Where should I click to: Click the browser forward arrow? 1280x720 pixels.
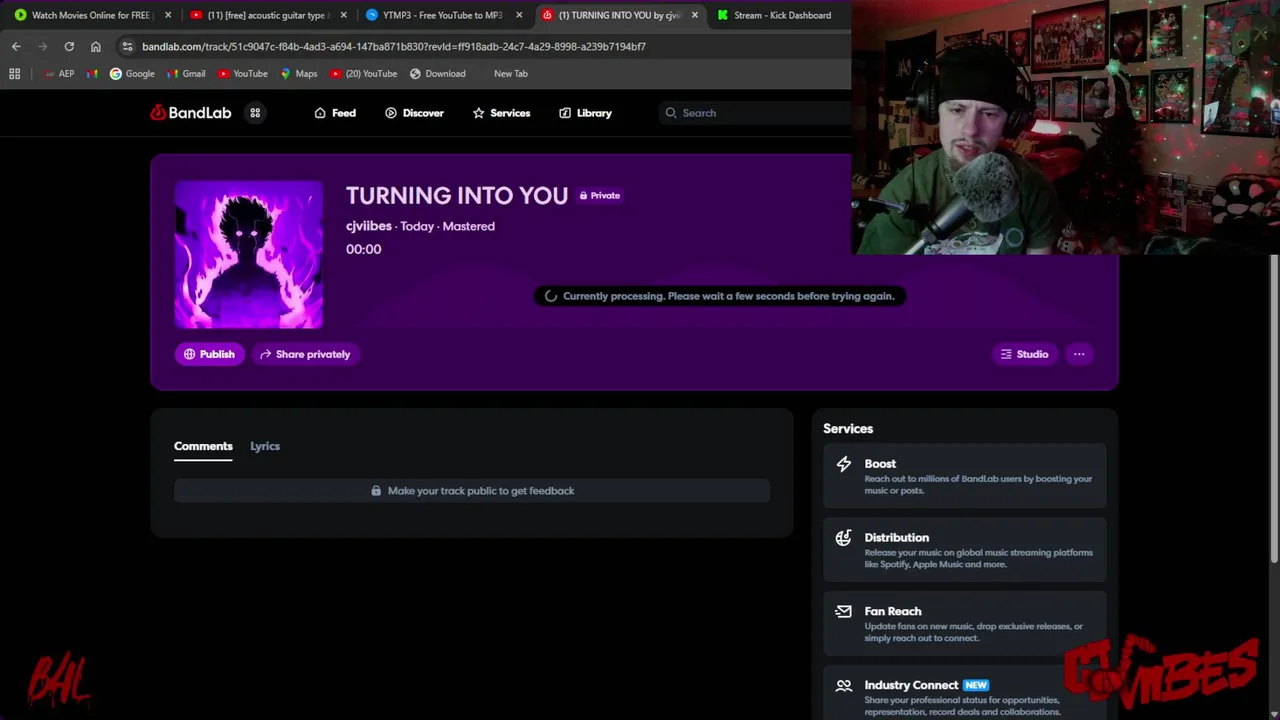[x=42, y=46]
